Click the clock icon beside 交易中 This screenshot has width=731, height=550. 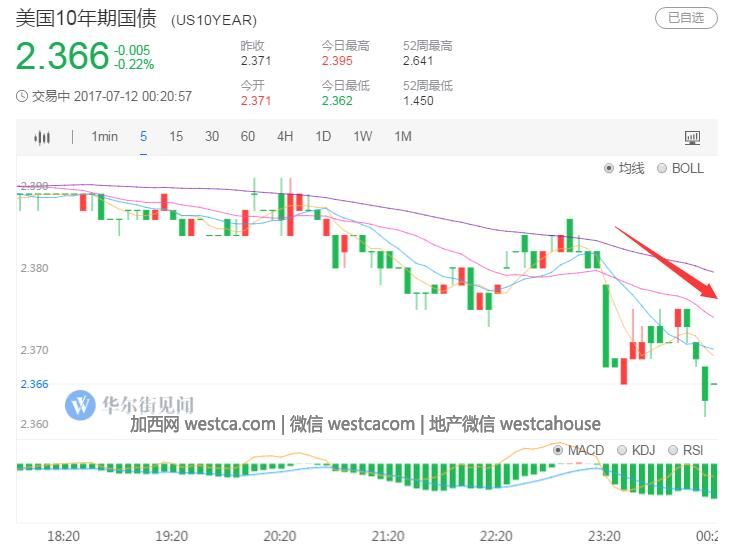click(x=22, y=97)
